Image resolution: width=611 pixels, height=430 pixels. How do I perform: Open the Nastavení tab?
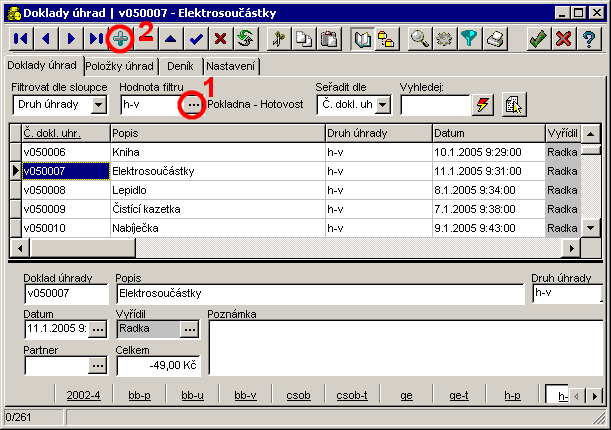232,66
